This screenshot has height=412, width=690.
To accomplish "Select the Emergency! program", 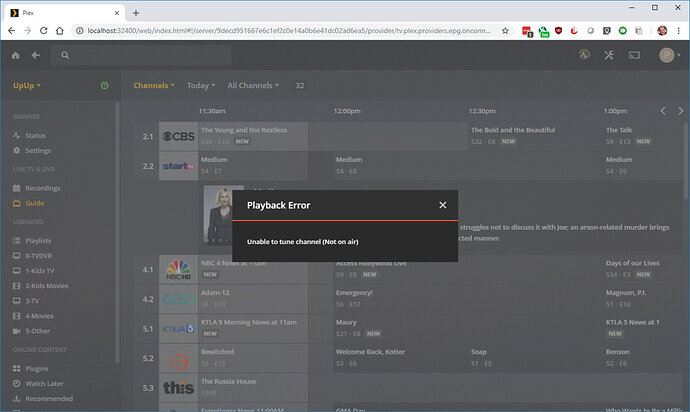I will pos(467,299).
